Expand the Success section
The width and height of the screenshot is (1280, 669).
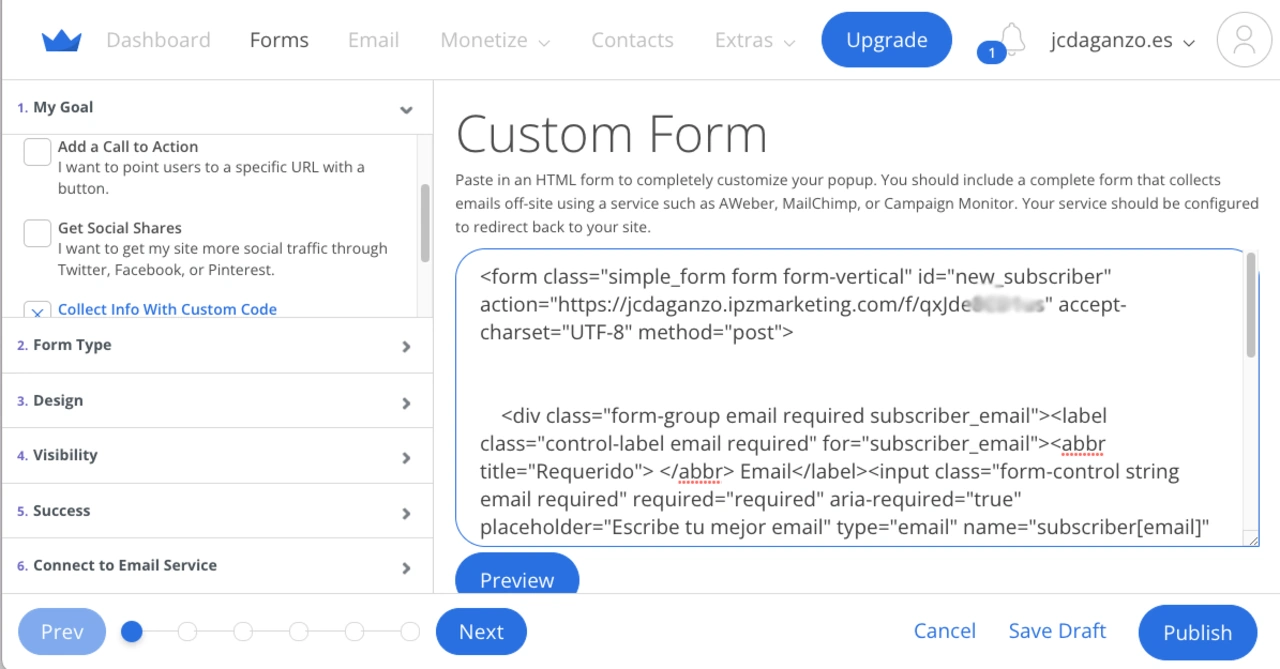click(217, 511)
